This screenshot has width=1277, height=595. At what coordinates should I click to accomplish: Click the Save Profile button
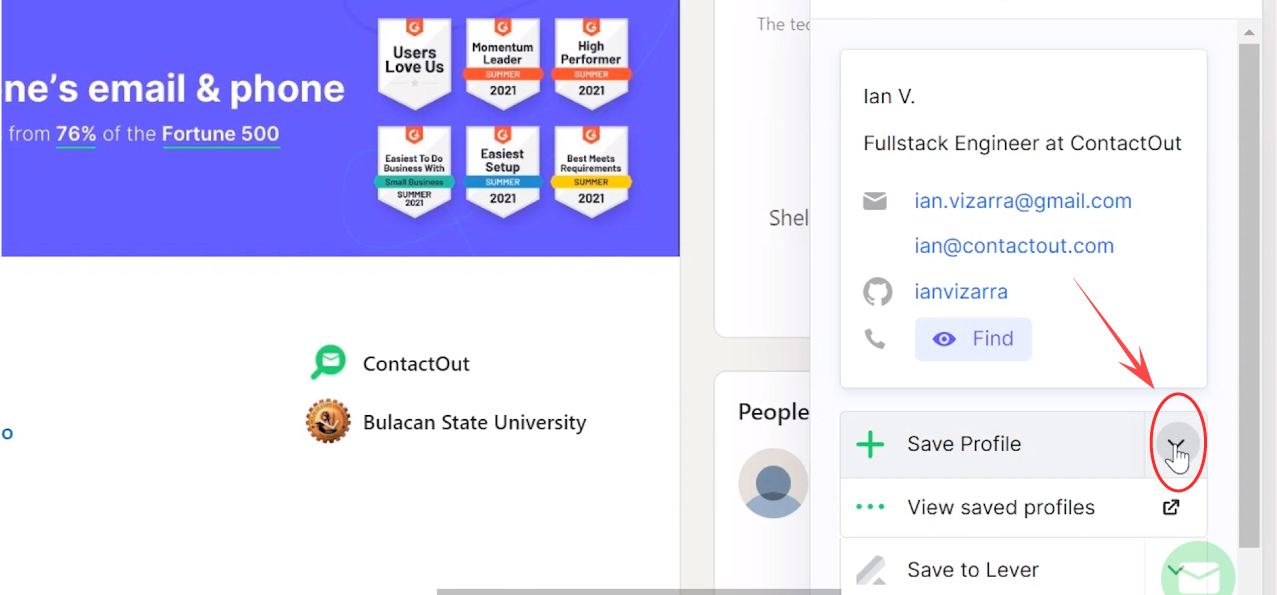click(992, 444)
